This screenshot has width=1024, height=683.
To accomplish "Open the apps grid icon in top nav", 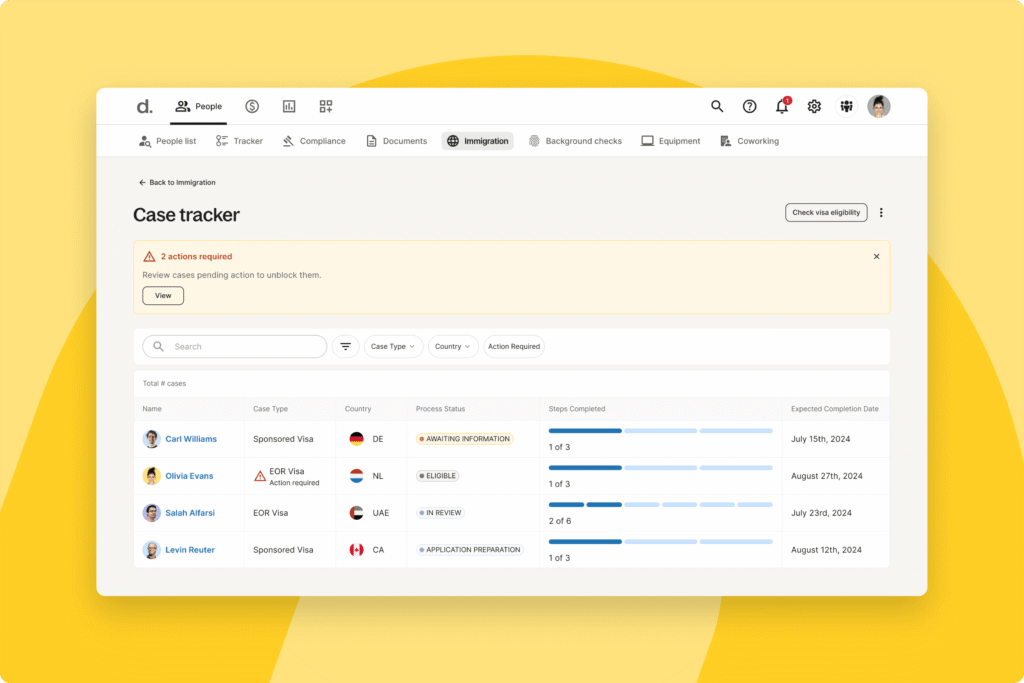I will tap(326, 106).
